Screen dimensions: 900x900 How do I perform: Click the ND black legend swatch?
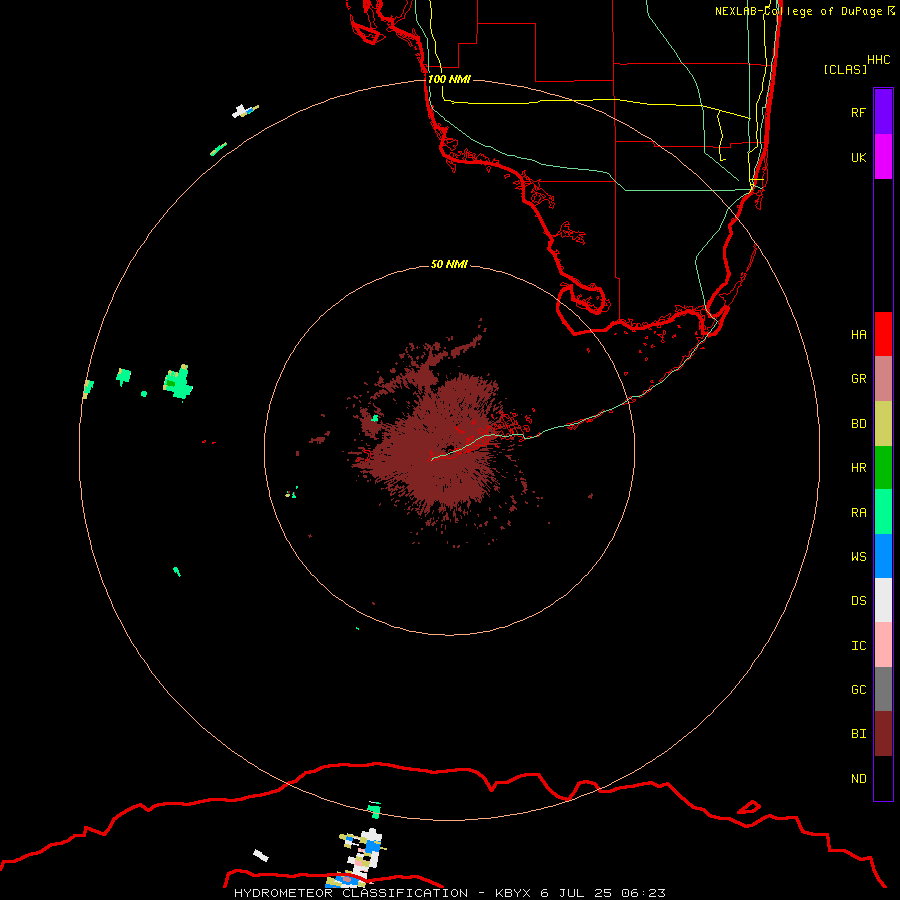[x=883, y=778]
